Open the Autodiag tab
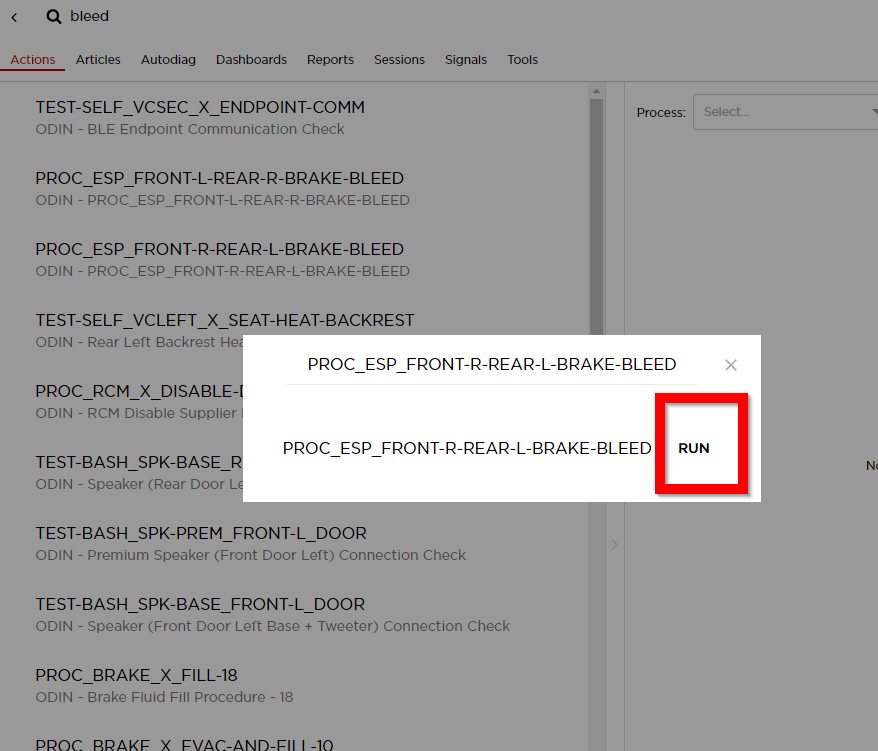 pos(168,59)
